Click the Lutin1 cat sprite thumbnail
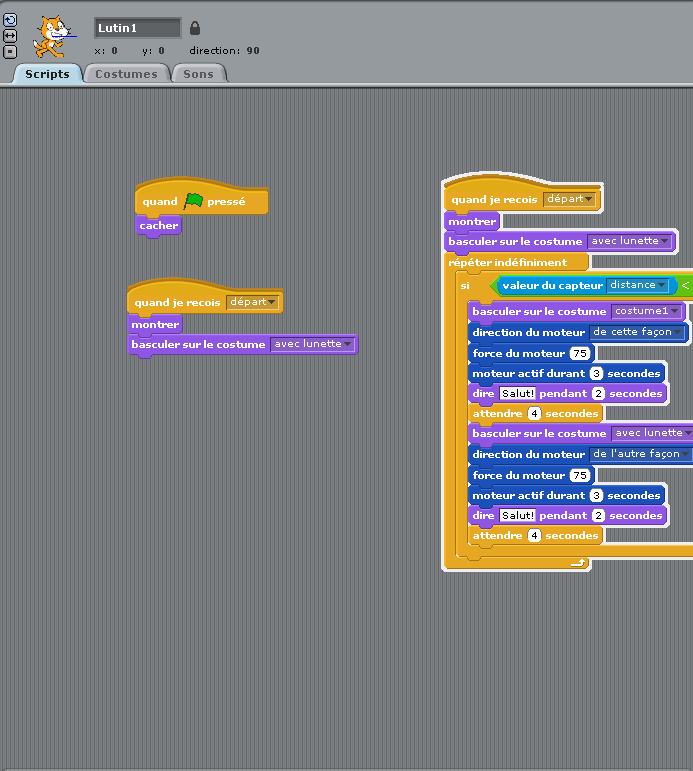The image size is (693, 771). pyautogui.click(x=53, y=36)
